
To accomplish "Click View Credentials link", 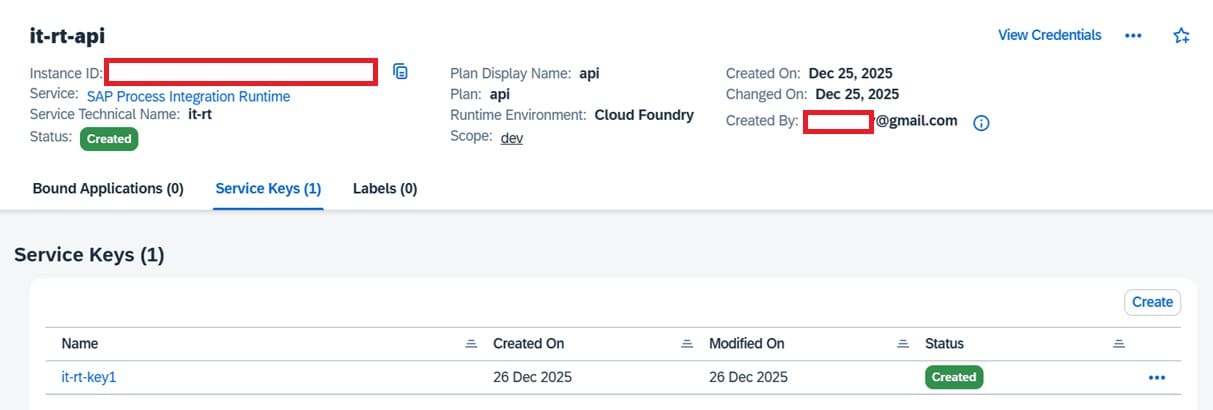I will pyautogui.click(x=1049, y=35).
